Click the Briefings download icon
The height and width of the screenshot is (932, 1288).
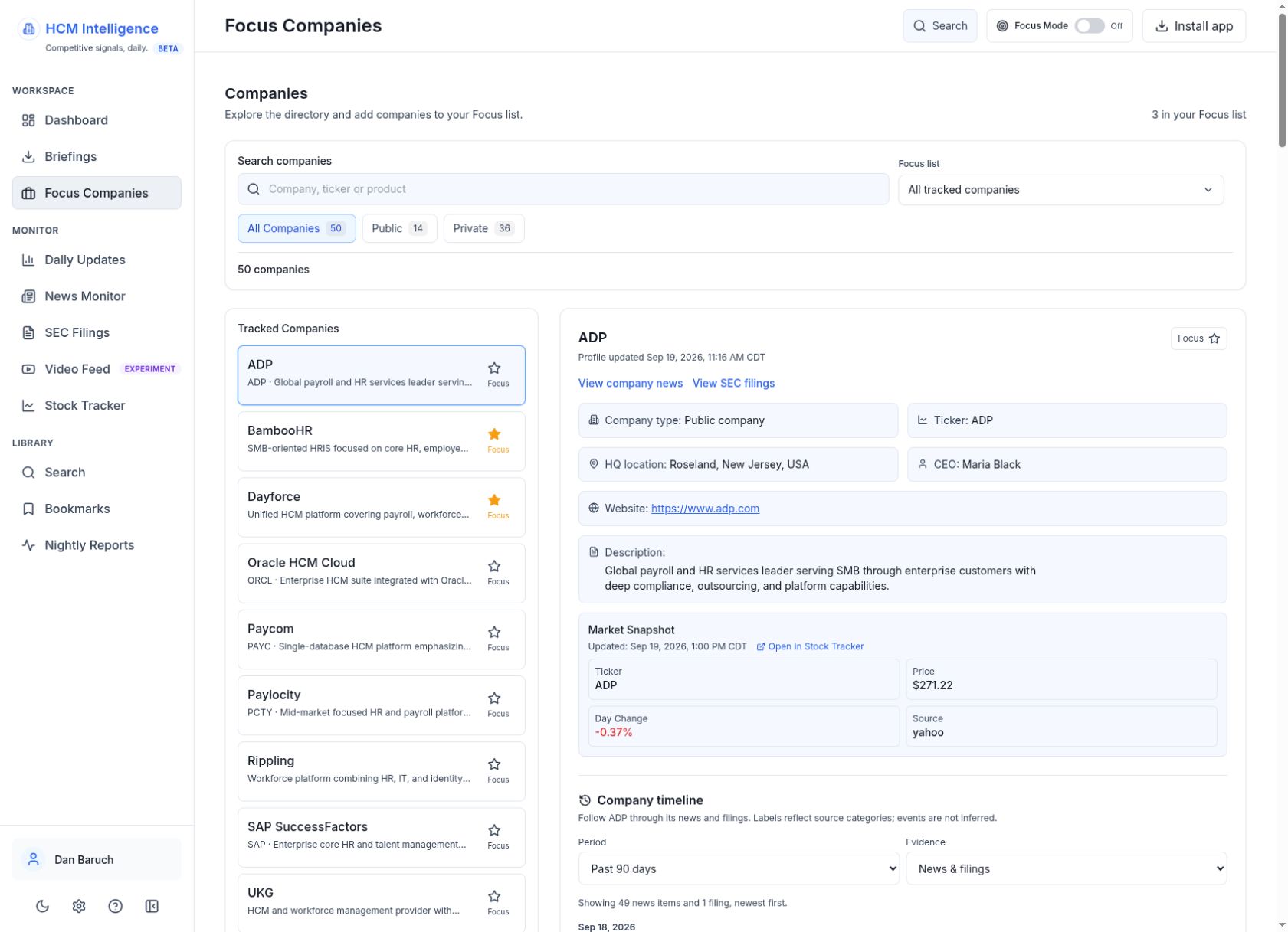click(28, 157)
